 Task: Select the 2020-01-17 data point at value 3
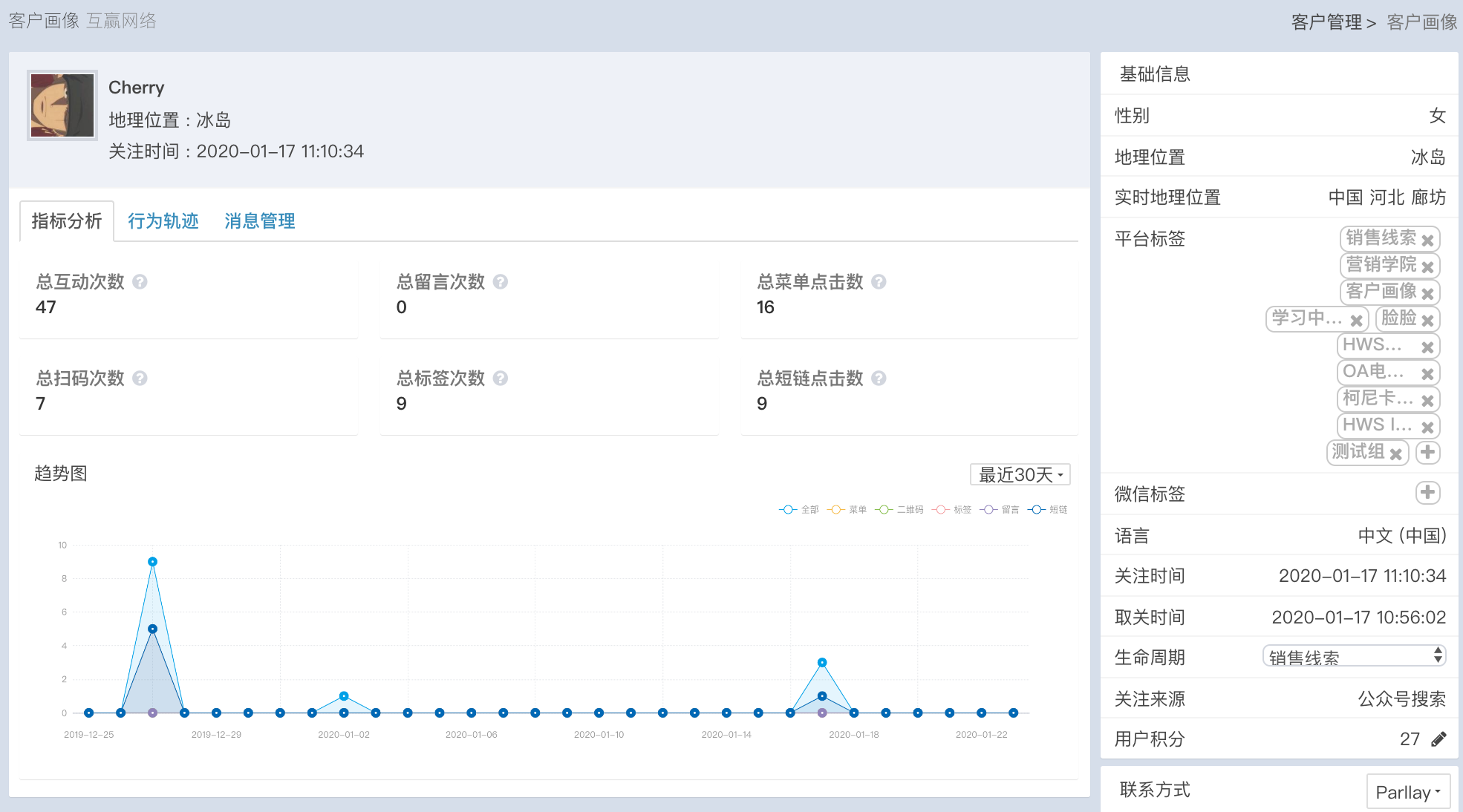pos(822,663)
